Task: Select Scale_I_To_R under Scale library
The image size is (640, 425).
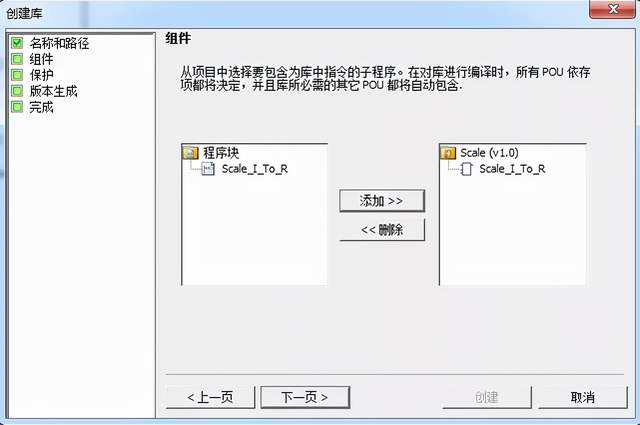Action: pos(512,169)
